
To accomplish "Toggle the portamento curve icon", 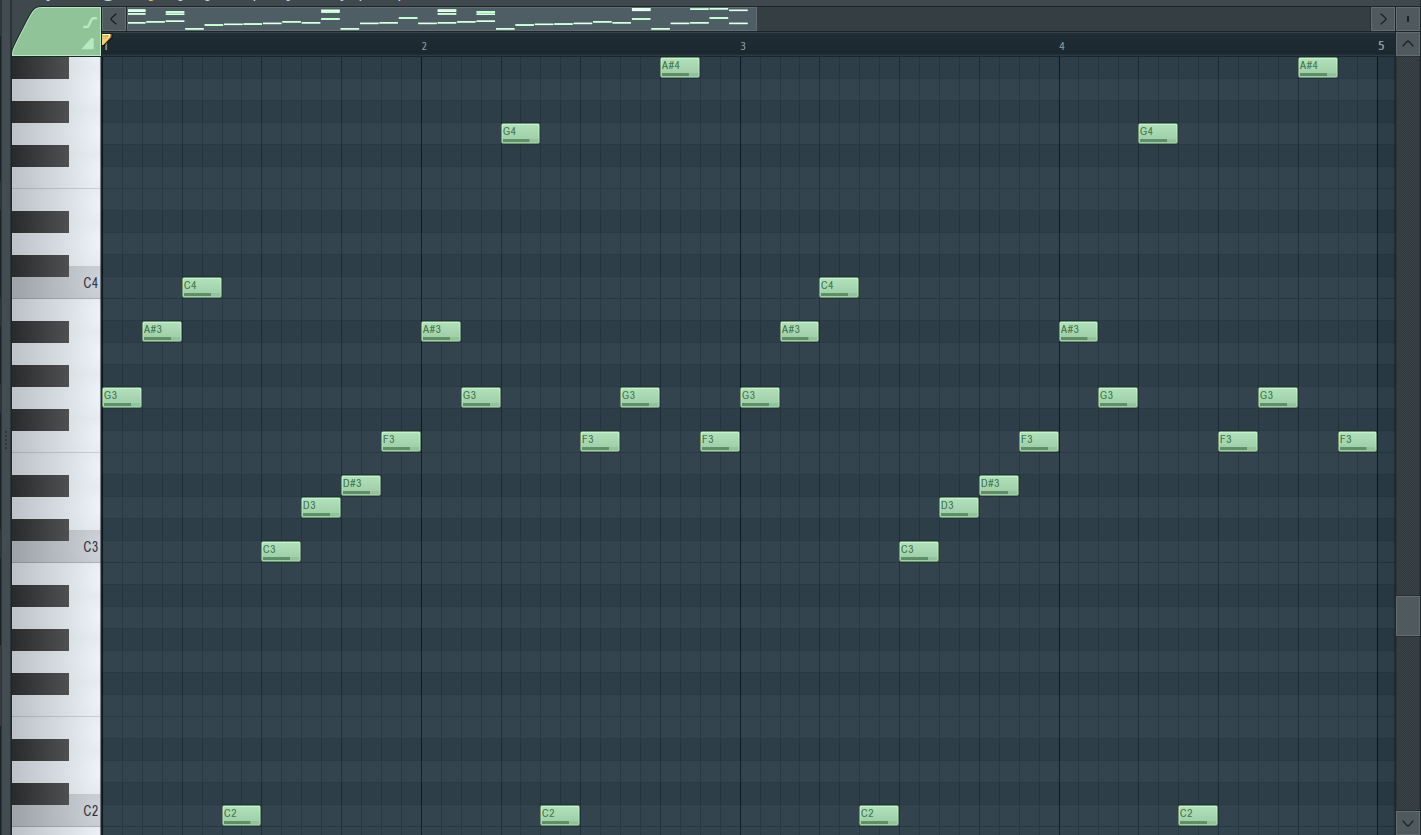I will tap(89, 22).
